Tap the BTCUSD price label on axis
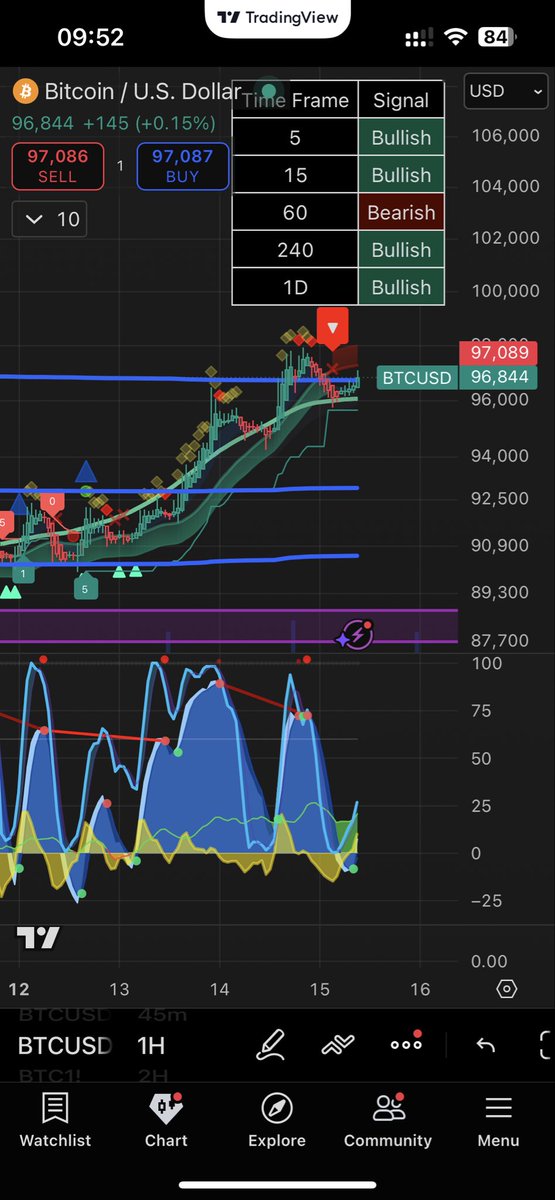Screen dimensions: 555x1200 (x=418, y=378)
